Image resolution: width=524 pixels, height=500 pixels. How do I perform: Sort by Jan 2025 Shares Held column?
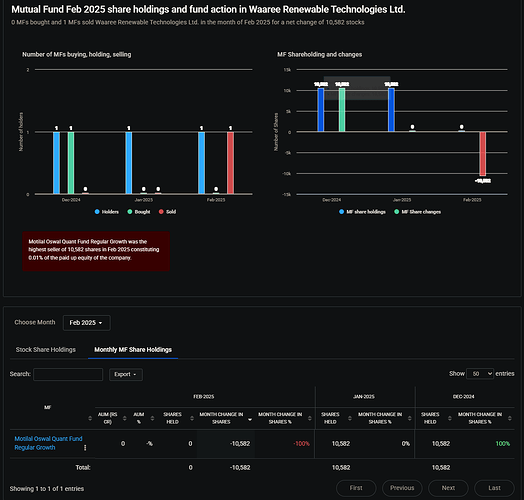click(x=350, y=418)
